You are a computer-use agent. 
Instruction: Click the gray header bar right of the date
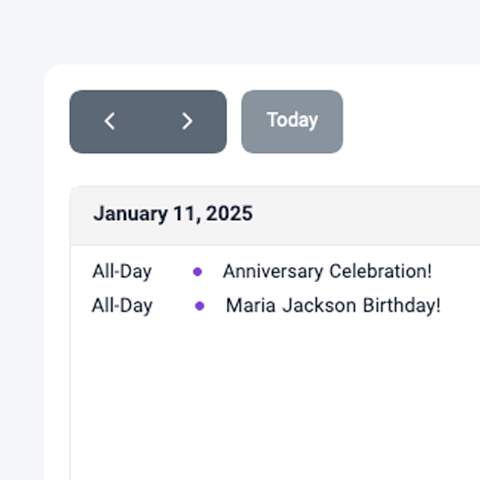coord(367,216)
